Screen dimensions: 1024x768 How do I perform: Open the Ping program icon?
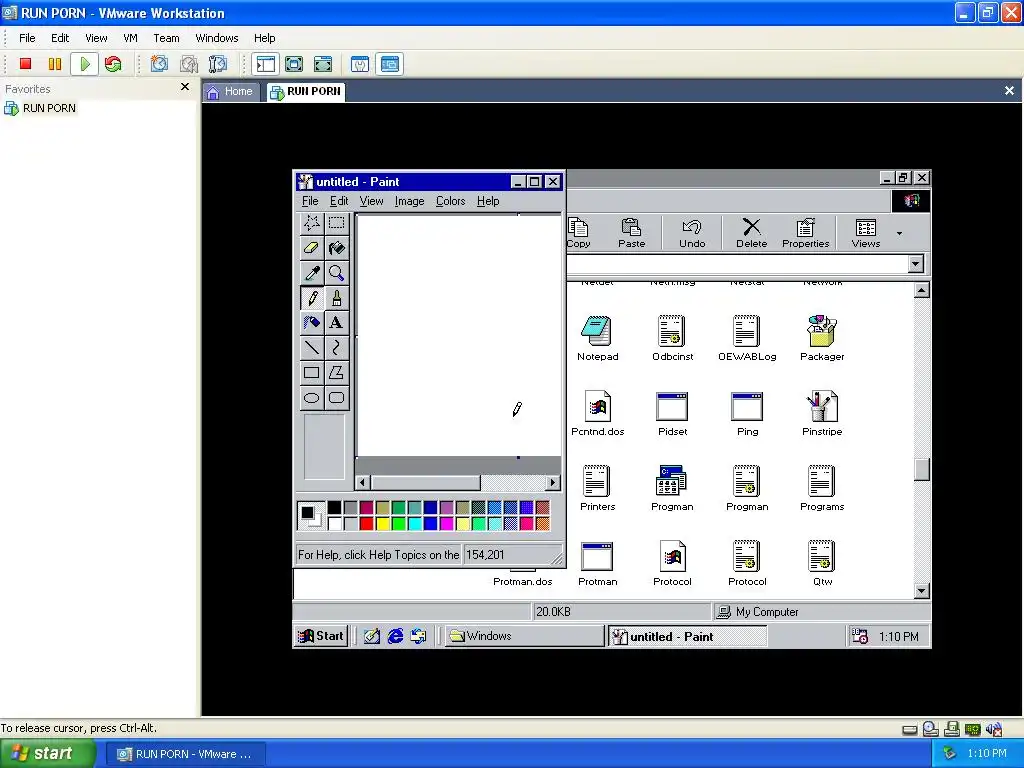tap(747, 413)
